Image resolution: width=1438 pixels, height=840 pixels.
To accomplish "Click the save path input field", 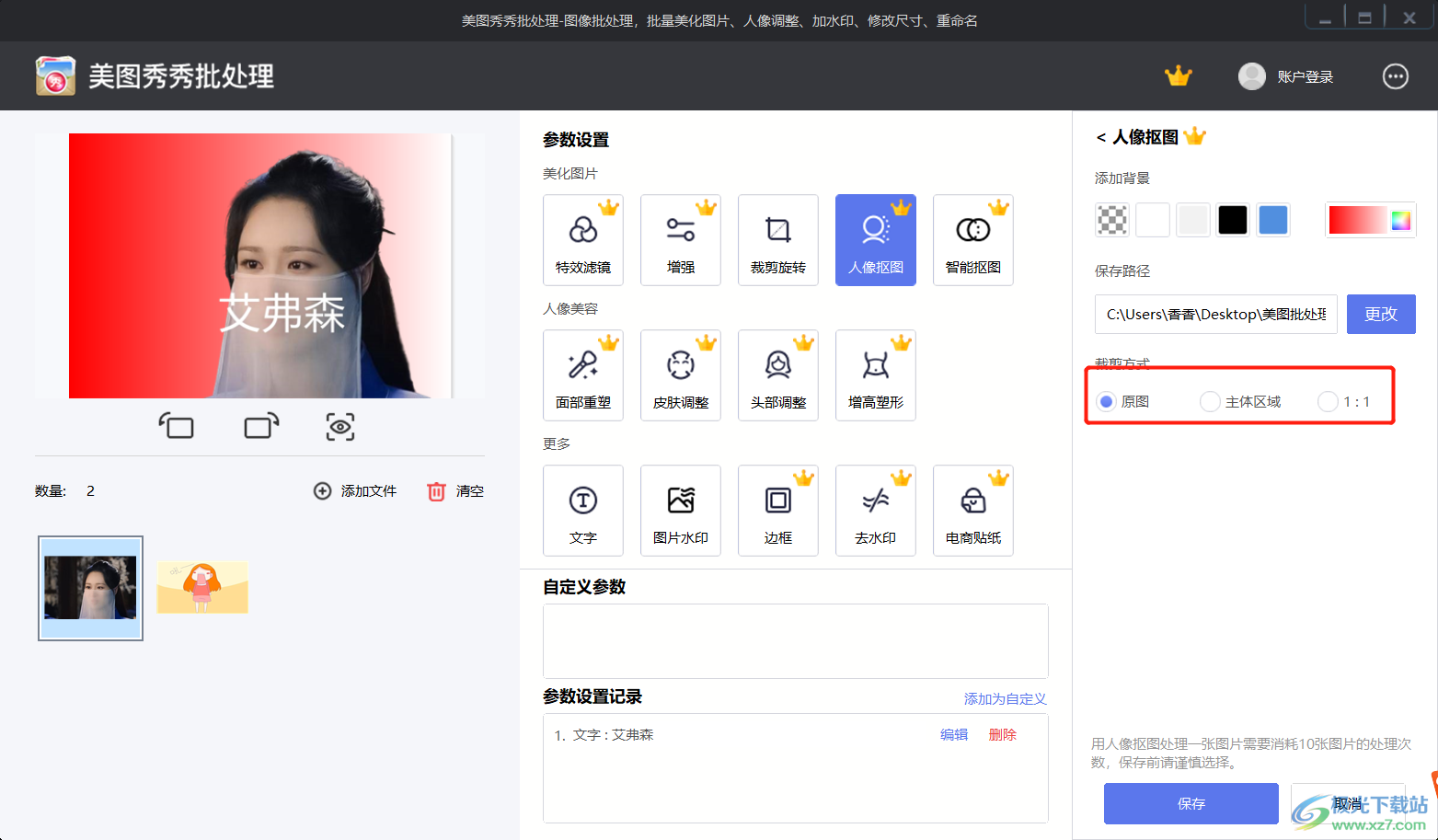I will (x=1216, y=315).
